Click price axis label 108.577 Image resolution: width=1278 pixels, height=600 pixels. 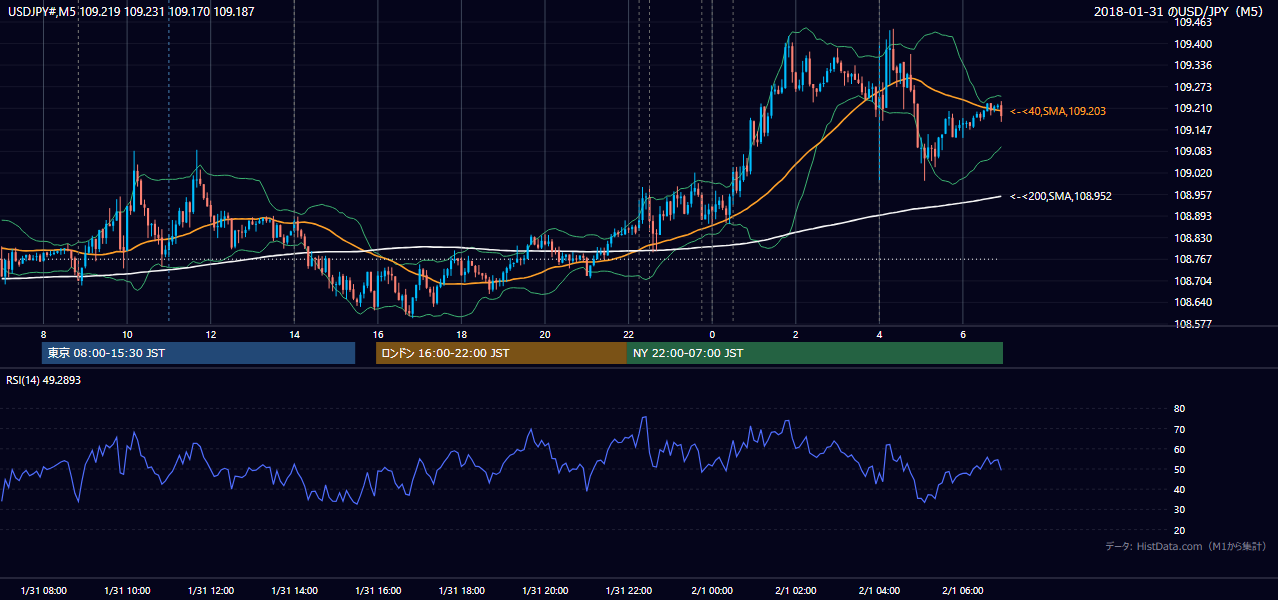[x=1194, y=324]
